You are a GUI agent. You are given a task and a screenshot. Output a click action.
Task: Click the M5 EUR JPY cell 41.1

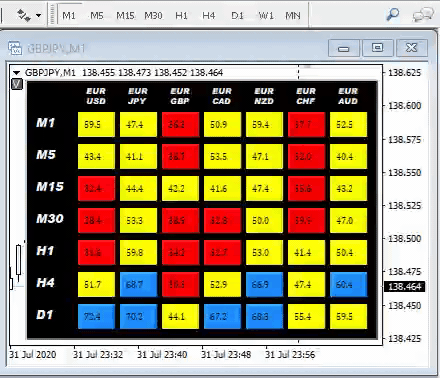[138, 156]
